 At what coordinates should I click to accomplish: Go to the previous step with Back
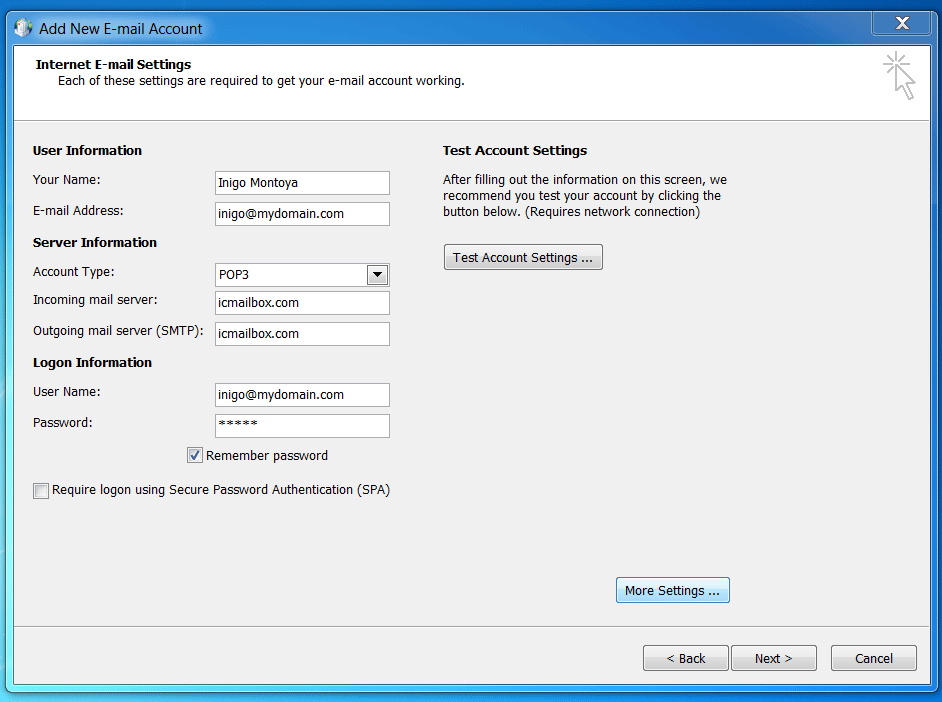[x=685, y=658]
